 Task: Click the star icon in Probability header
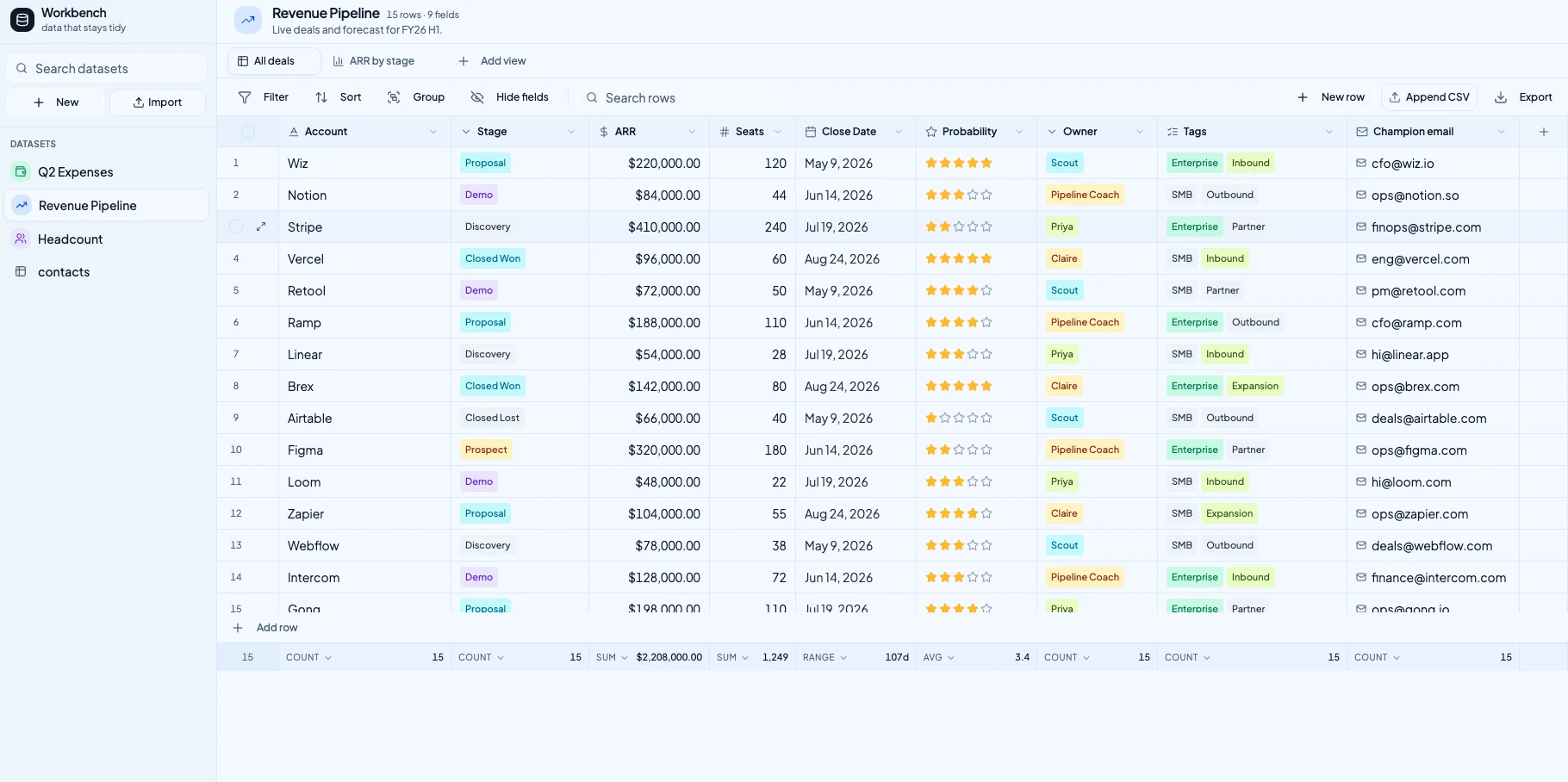click(x=931, y=132)
